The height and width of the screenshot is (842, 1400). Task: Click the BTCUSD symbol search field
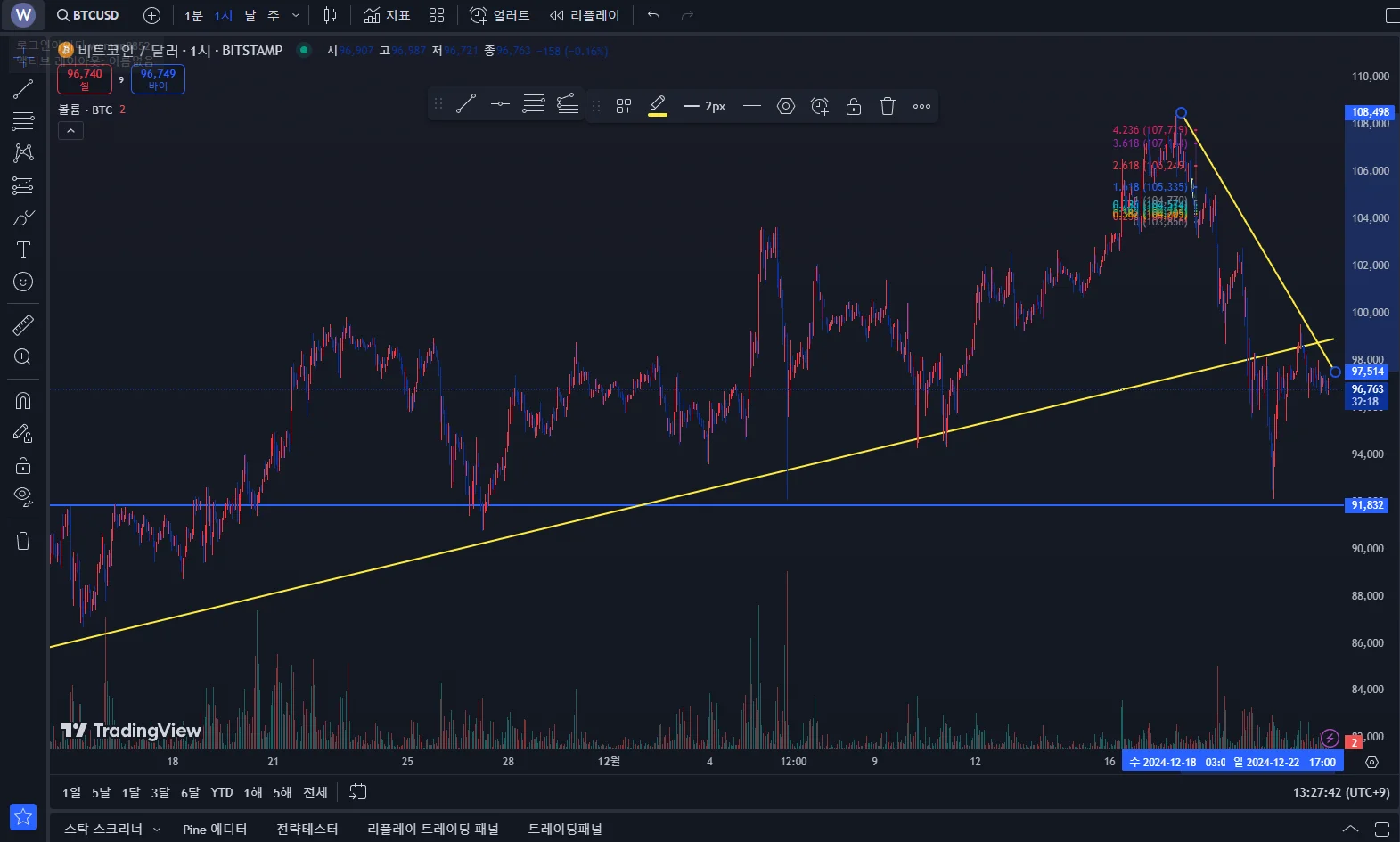tap(87, 15)
